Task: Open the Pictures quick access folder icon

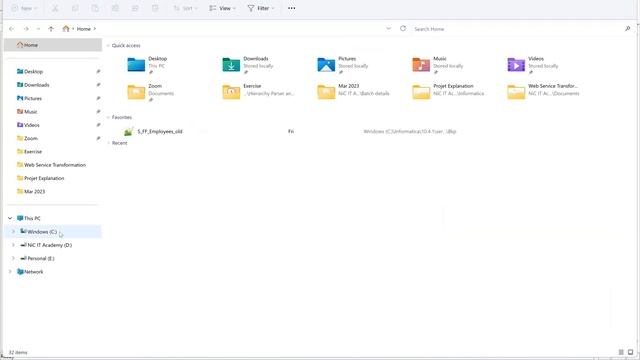Action: (x=326, y=64)
